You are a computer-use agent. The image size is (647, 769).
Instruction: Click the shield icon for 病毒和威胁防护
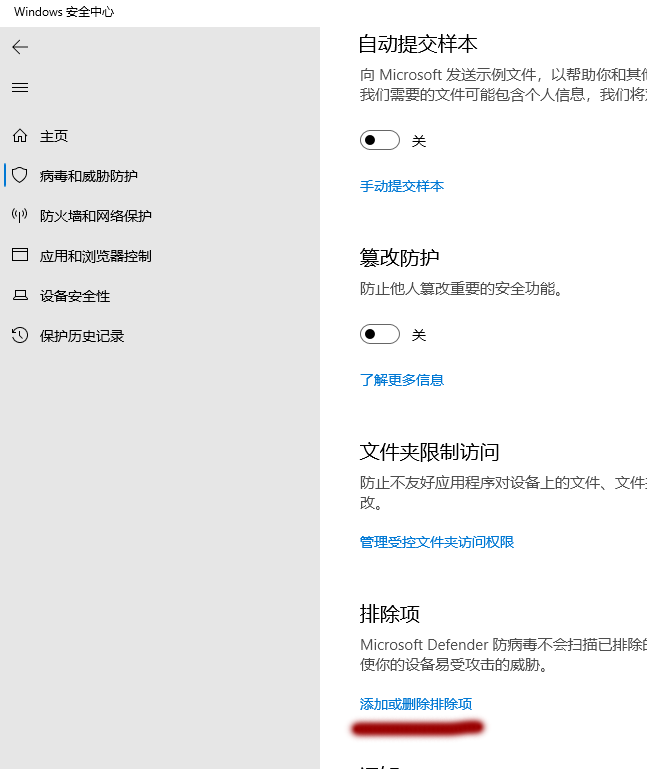coord(20,175)
